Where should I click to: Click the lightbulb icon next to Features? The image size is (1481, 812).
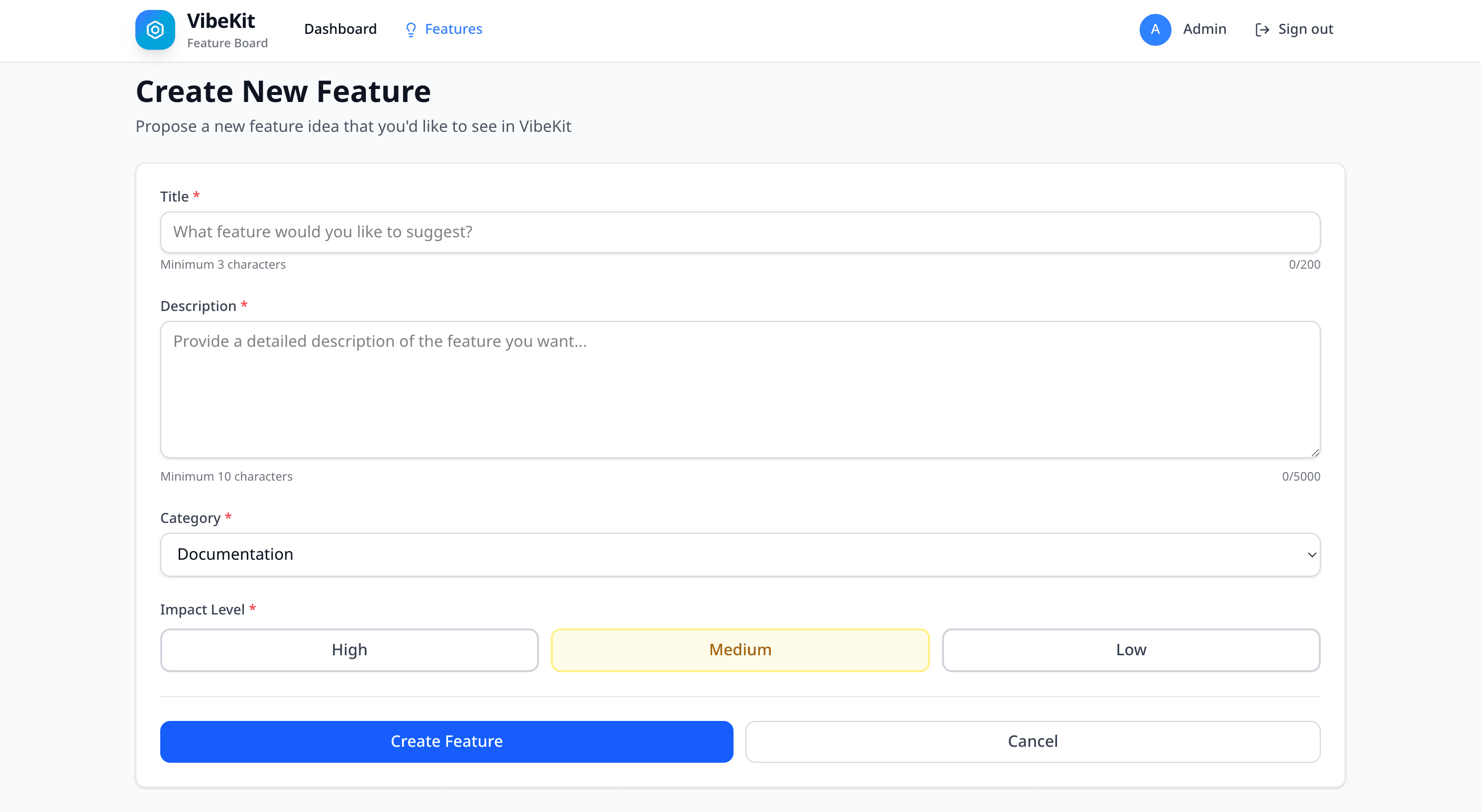pyautogui.click(x=411, y=29)
